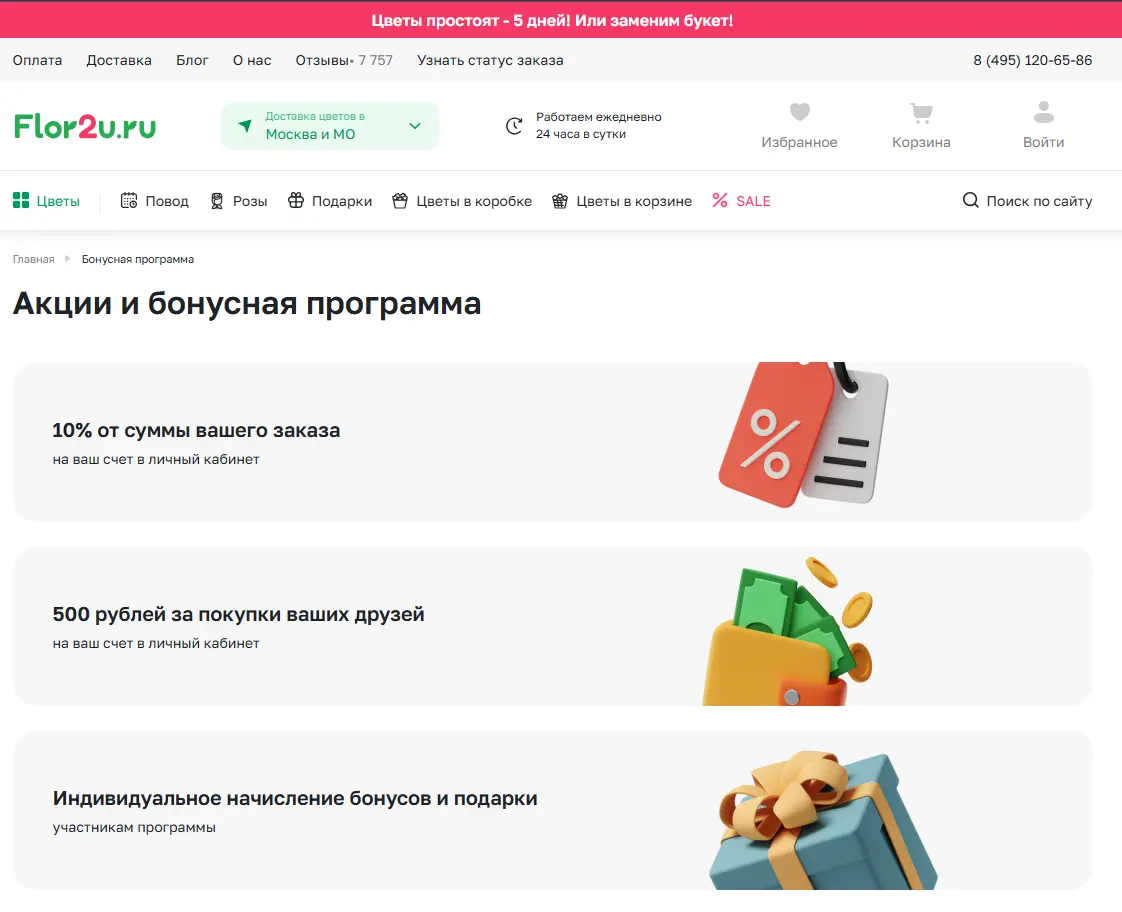Click the delivery dropdown chevron arrow
Viewport: 1122px width, 912px height.
coord(415,126)
